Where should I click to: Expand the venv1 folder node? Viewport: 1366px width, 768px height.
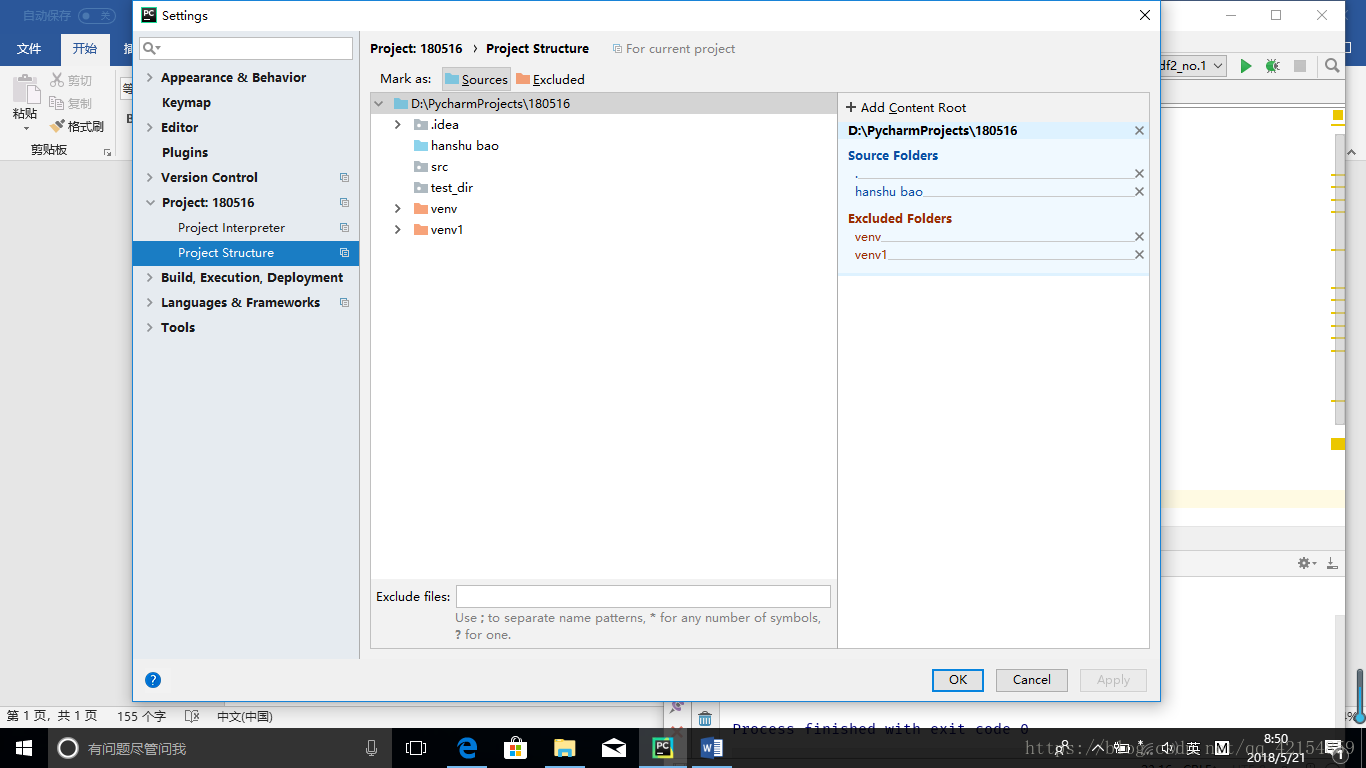click(x=397, y=230)
